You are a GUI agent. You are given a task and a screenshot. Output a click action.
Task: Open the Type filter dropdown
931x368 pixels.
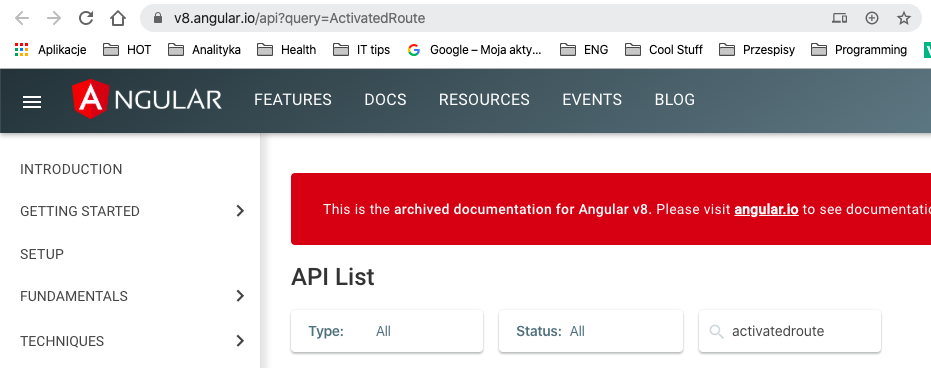click(387, 331)
